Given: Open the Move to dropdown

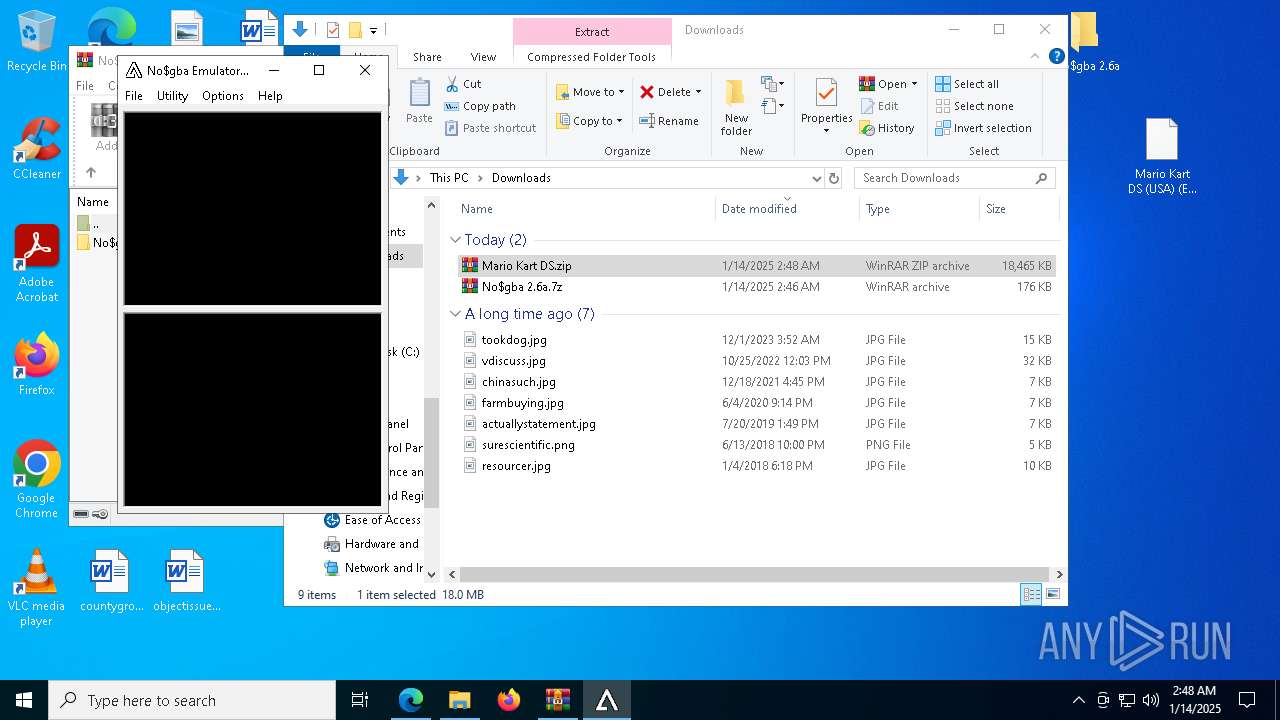Looking at the screenshot, I should (x=590, y=92).
